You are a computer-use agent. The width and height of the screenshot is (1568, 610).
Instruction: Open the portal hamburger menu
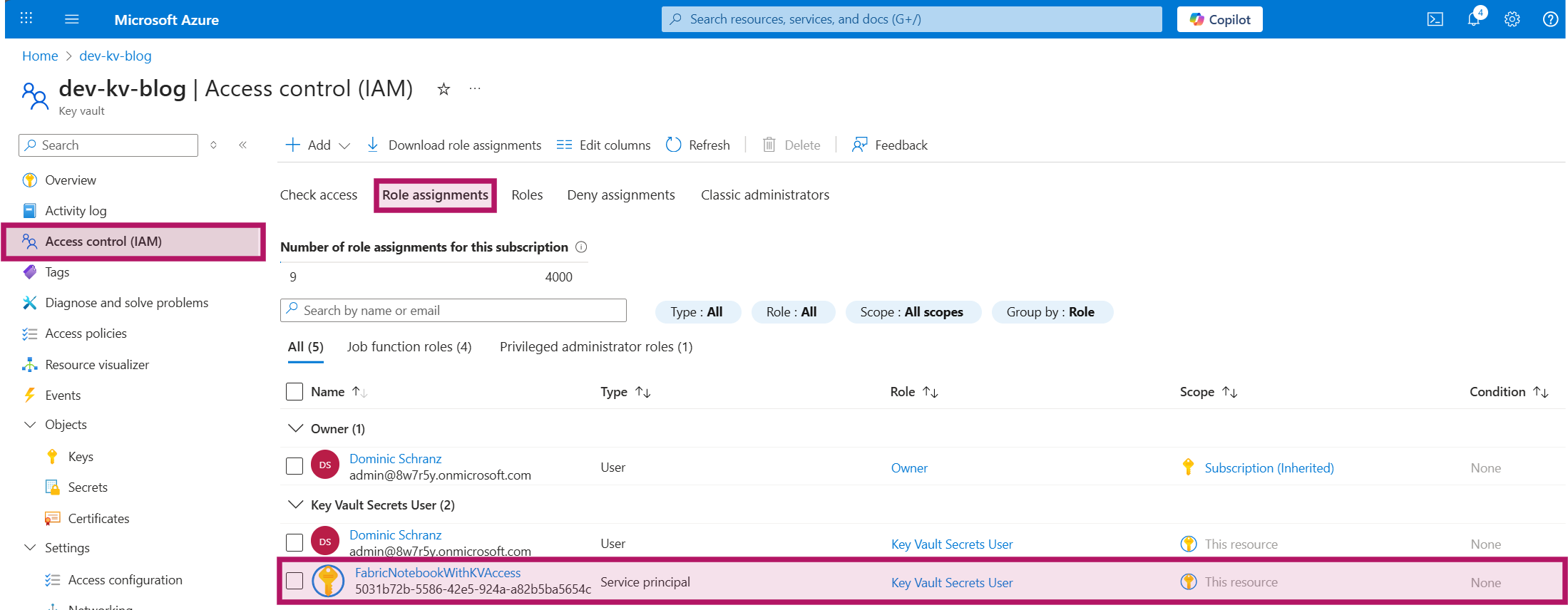pos(71,19)
